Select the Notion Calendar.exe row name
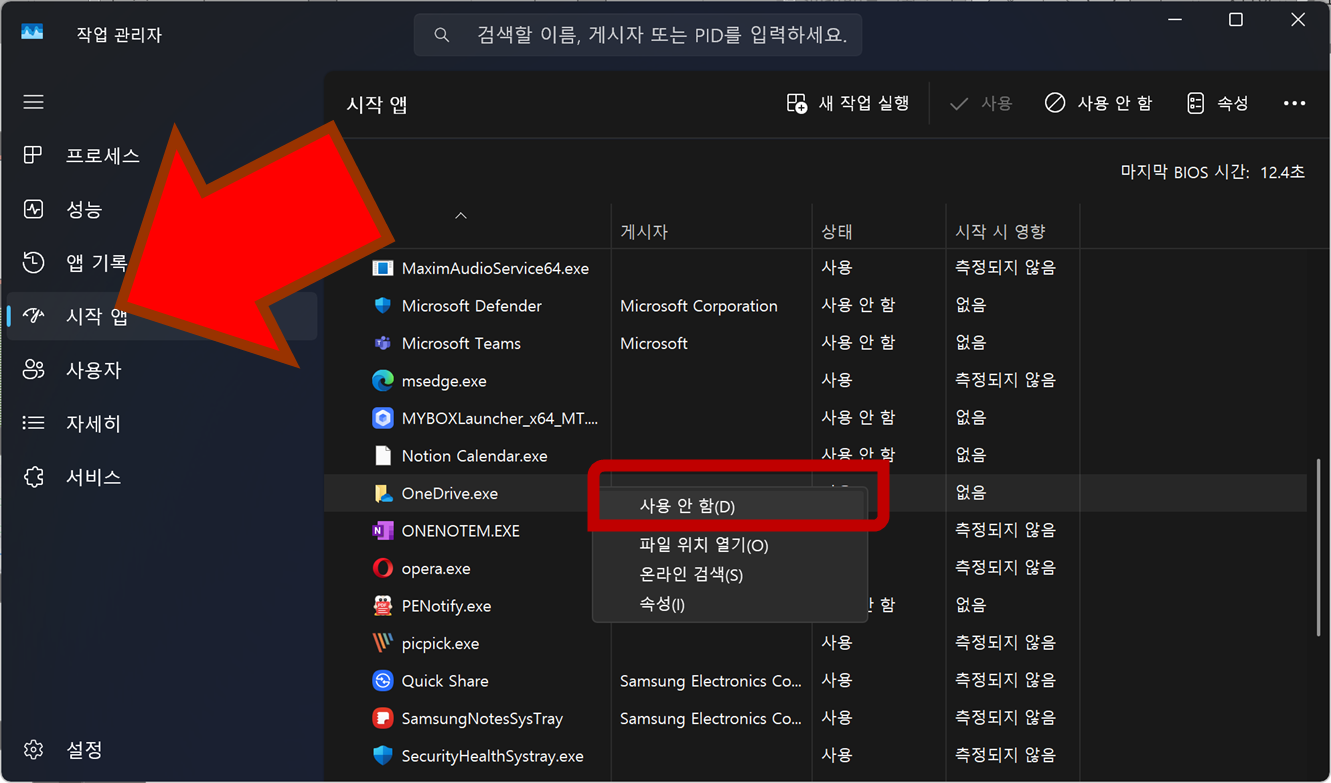This screenshot has height=783, width=1331. click(x=474, y=456)
